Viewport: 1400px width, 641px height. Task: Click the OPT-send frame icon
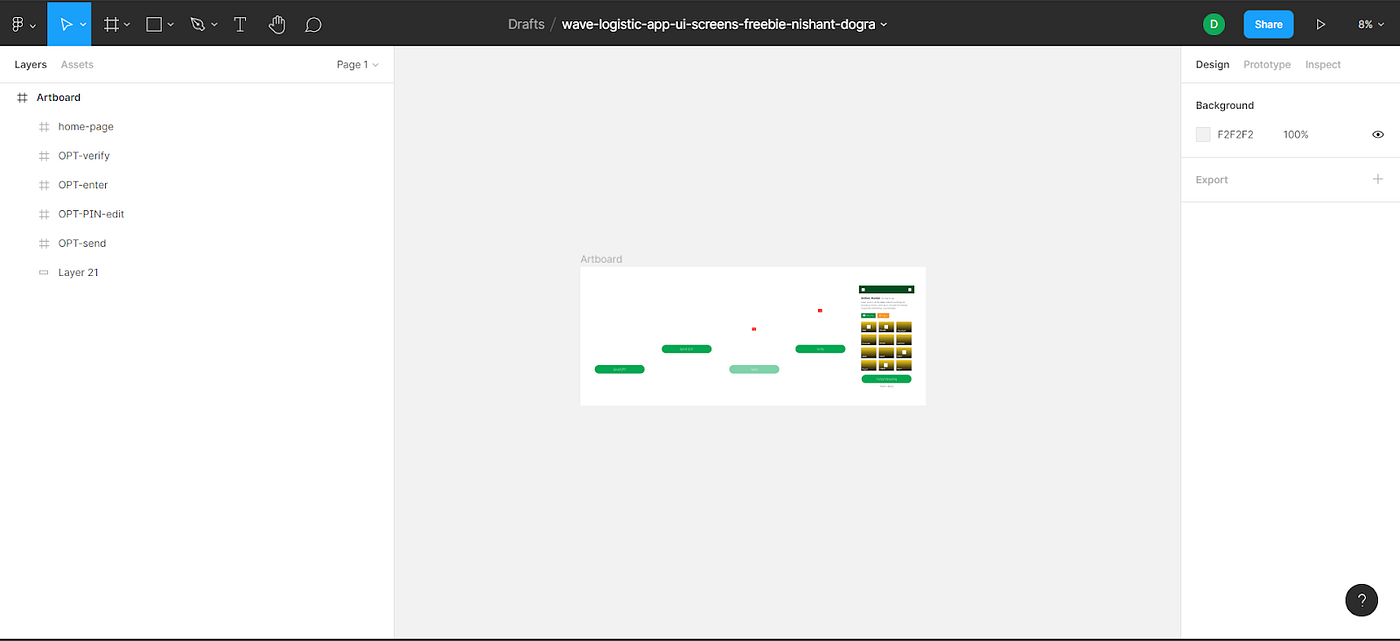44,243
